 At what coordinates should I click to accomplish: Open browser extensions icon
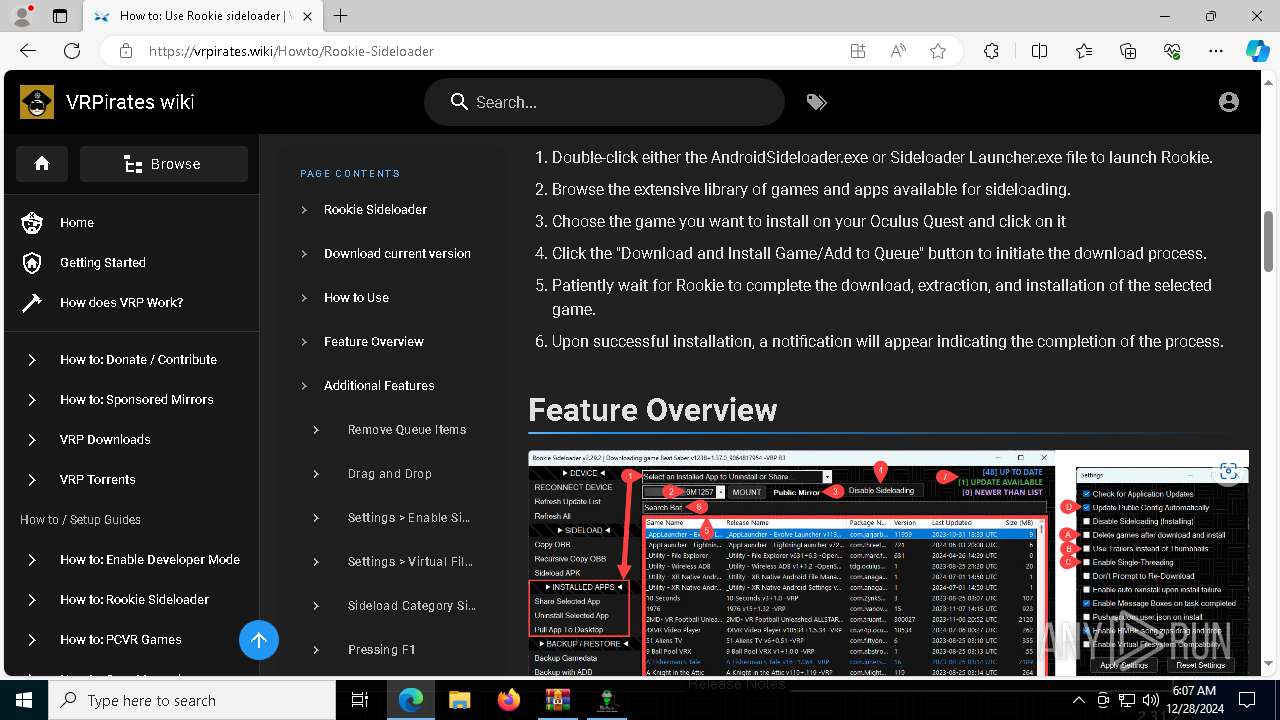pyautogui.click(x=991, y=51)
